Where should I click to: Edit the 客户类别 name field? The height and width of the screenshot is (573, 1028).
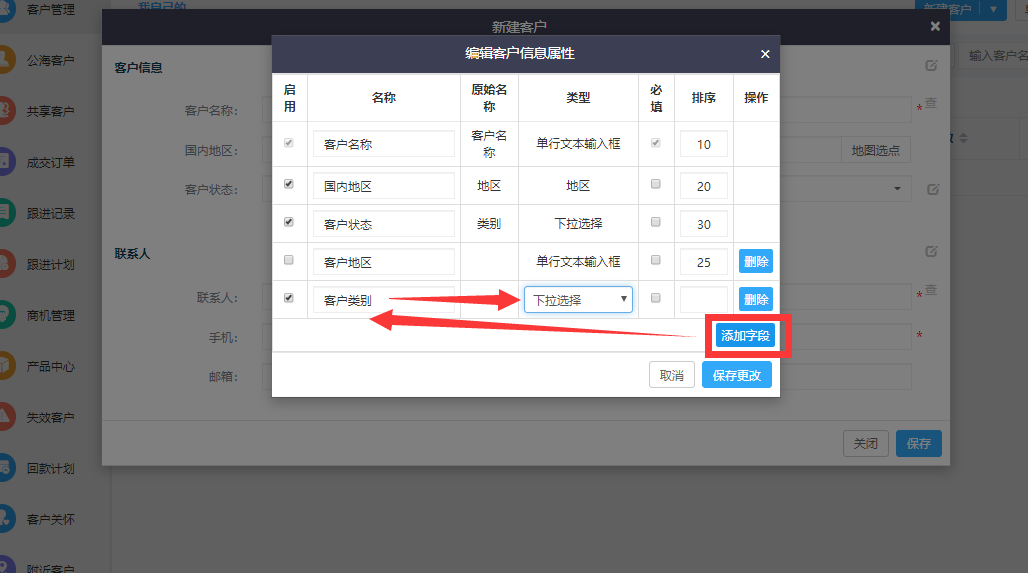pos(384,300)
